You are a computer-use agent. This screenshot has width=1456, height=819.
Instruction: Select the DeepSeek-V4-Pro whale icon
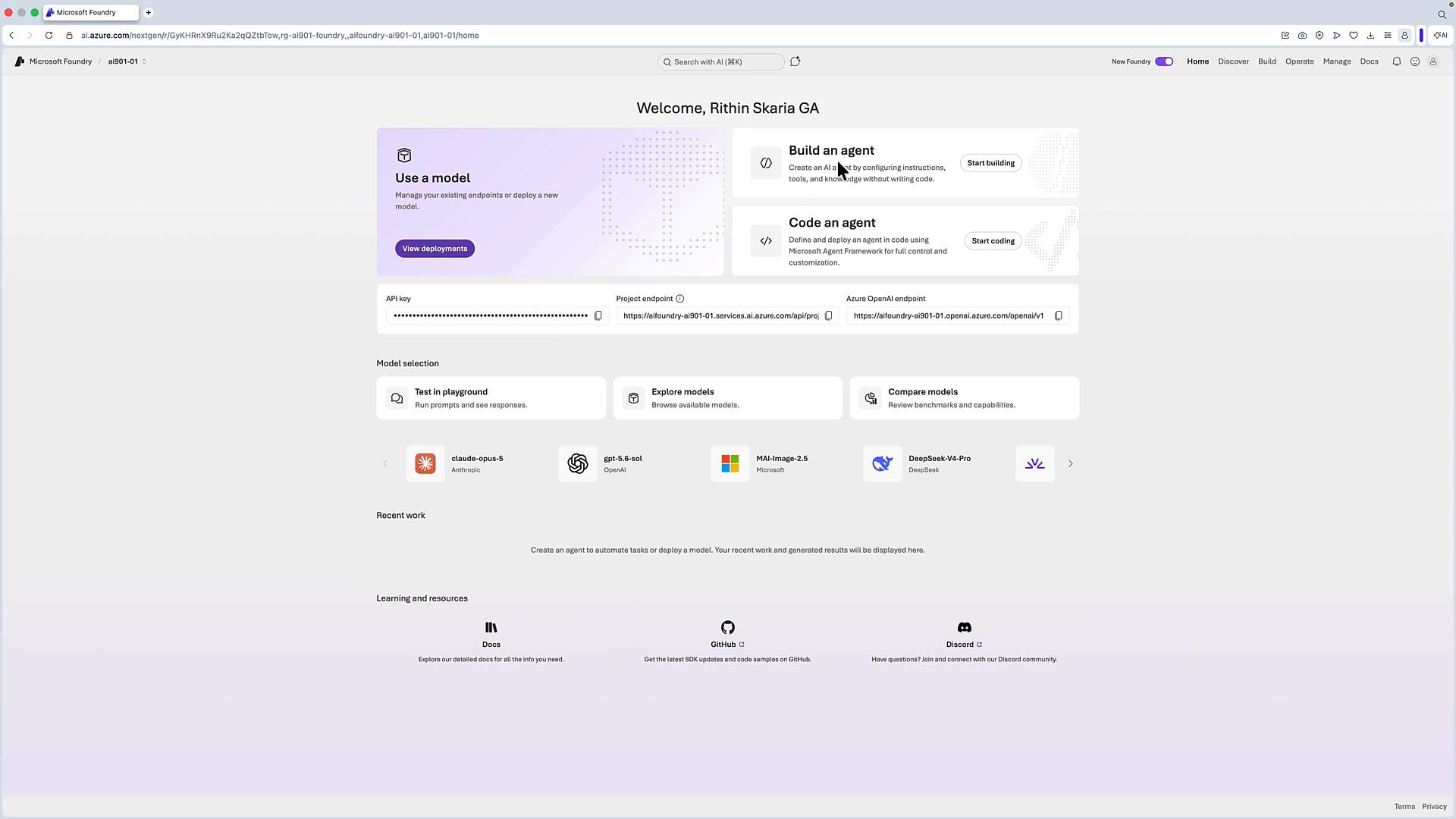[x=883, y=463]
